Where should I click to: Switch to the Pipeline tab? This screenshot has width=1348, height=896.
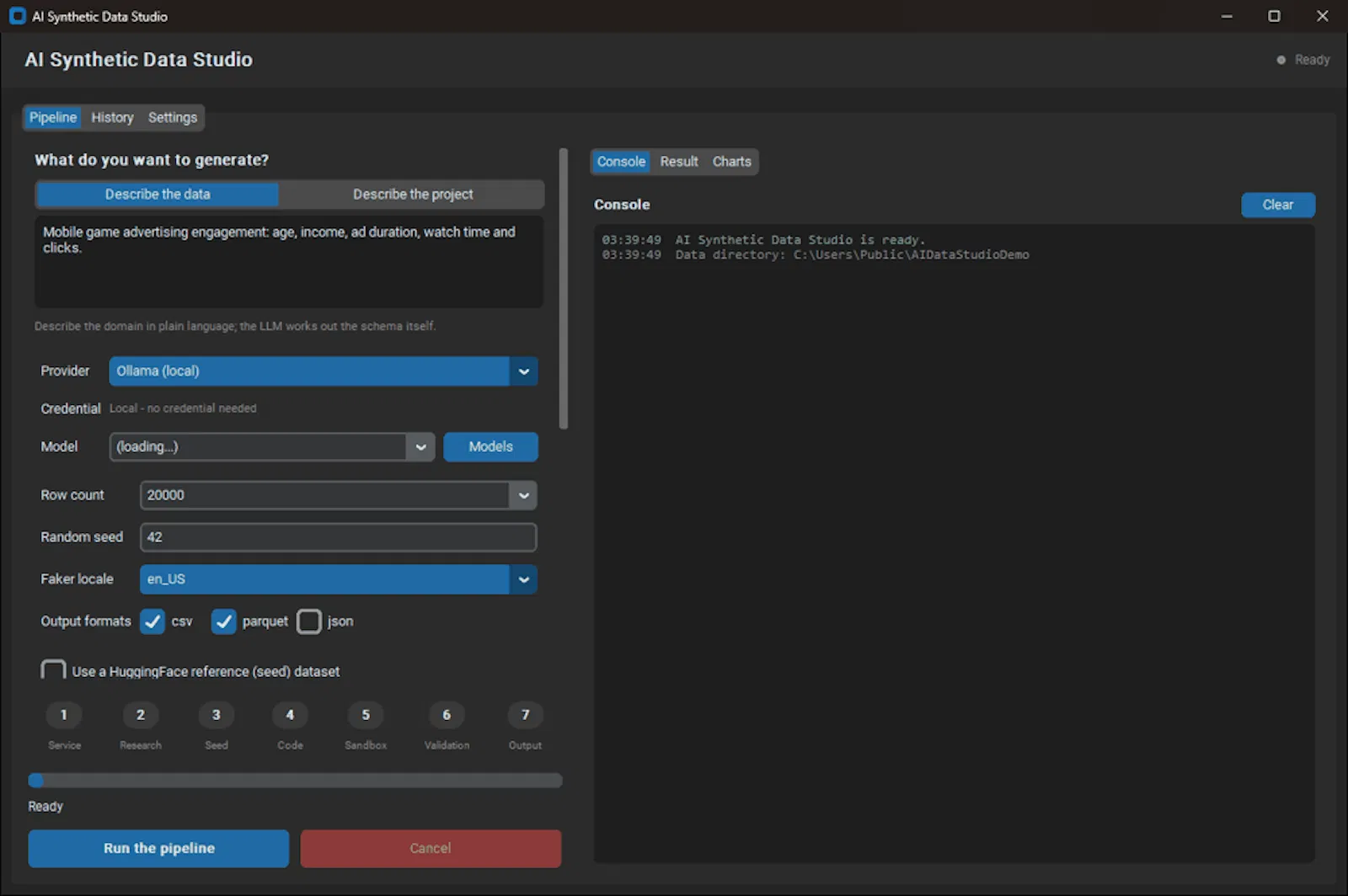click(53, 118)
